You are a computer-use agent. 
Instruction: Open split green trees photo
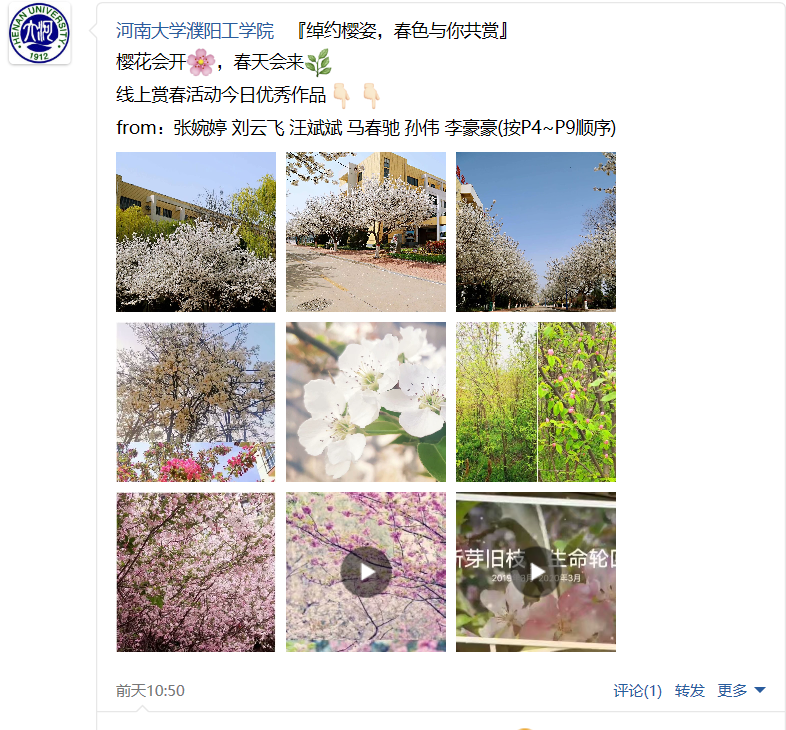click(536, 402)
